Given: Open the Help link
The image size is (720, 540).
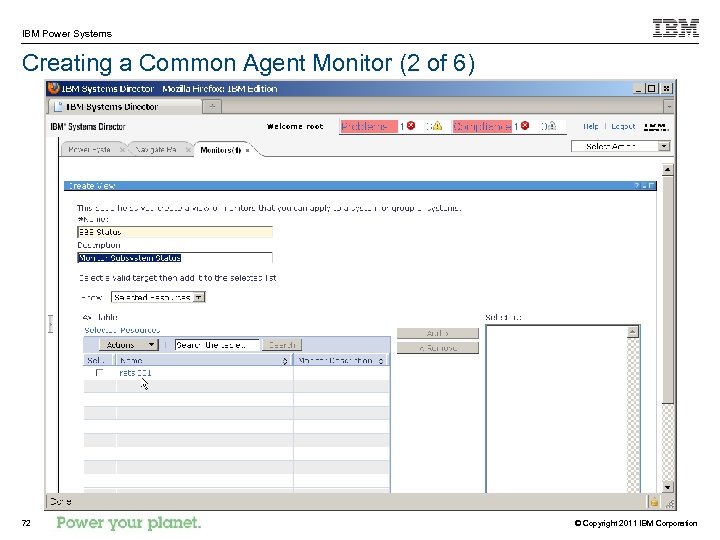Looking at the screenshot, I should 591,126.
